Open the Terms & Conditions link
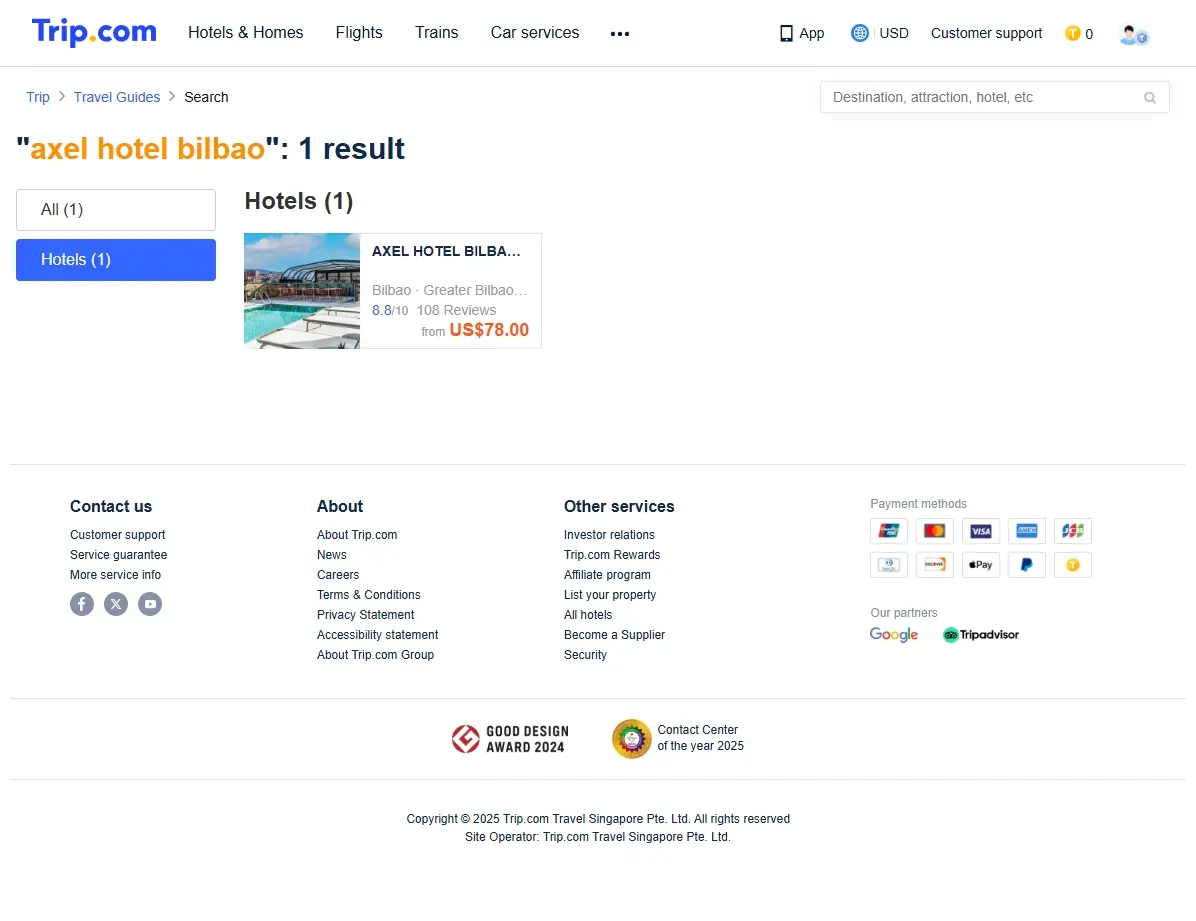1196x921 pixels. (x=368, y=594)
